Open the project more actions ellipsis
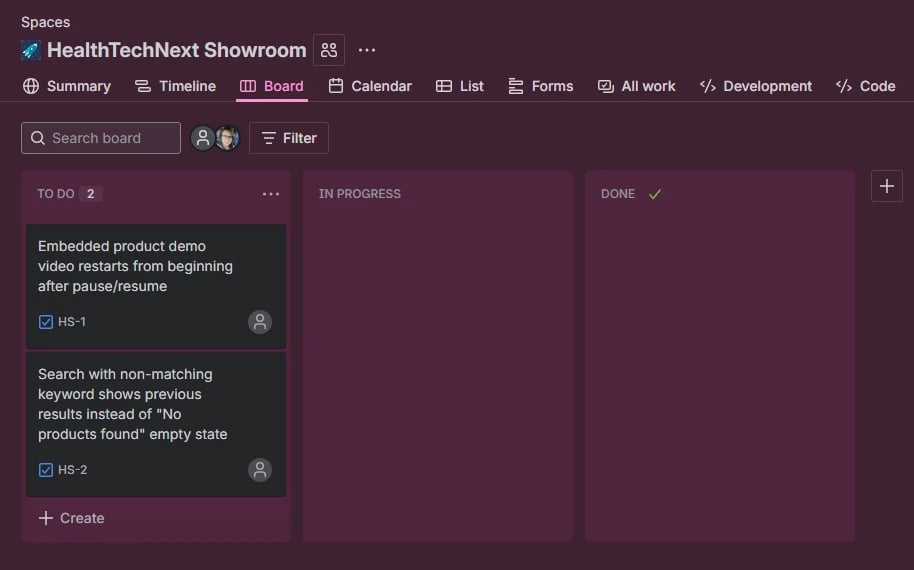Image resolution: width=914 pixels, height=570 pixels. pos(367,50)
